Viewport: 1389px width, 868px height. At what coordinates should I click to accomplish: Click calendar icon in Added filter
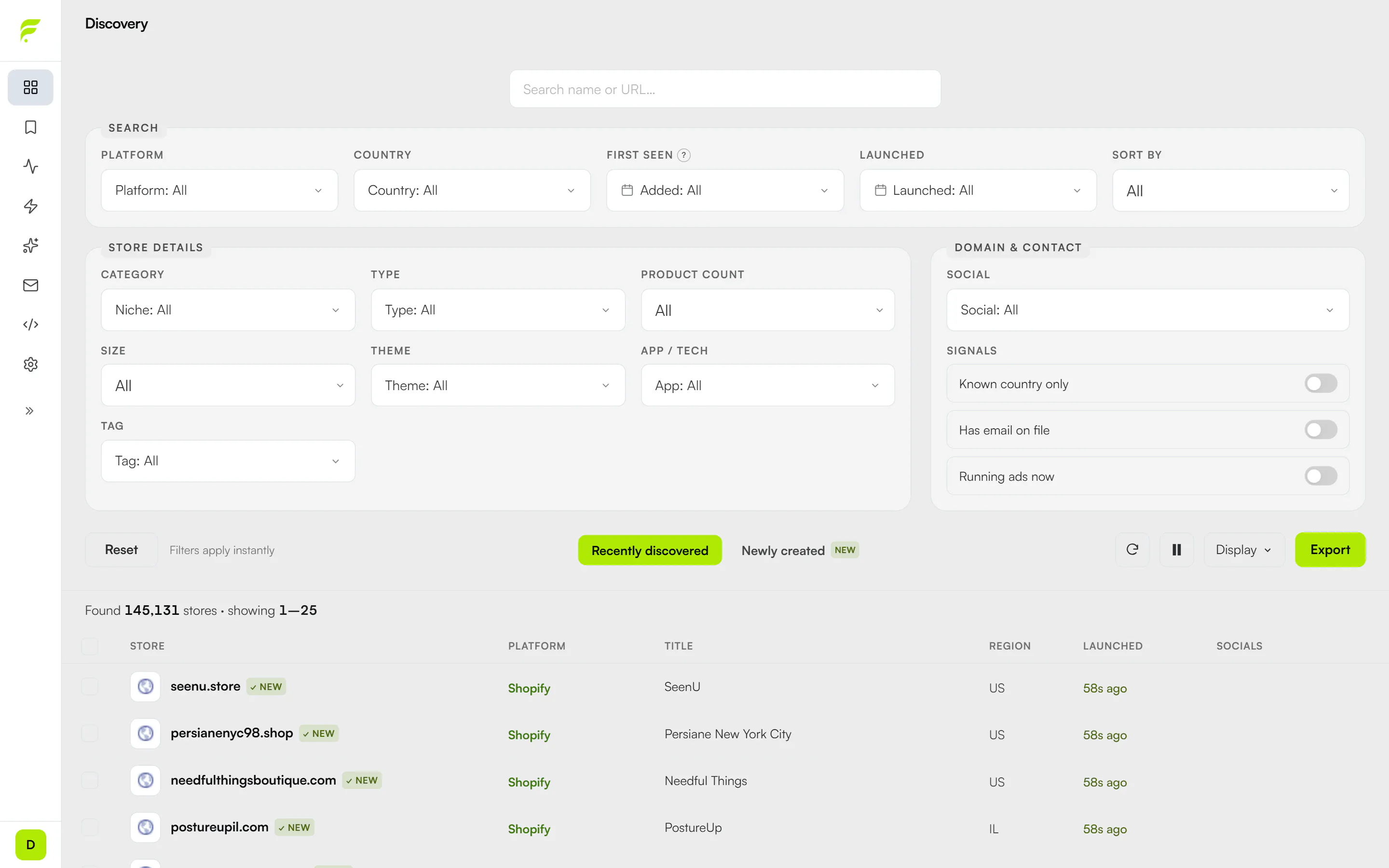pos(627,190)
